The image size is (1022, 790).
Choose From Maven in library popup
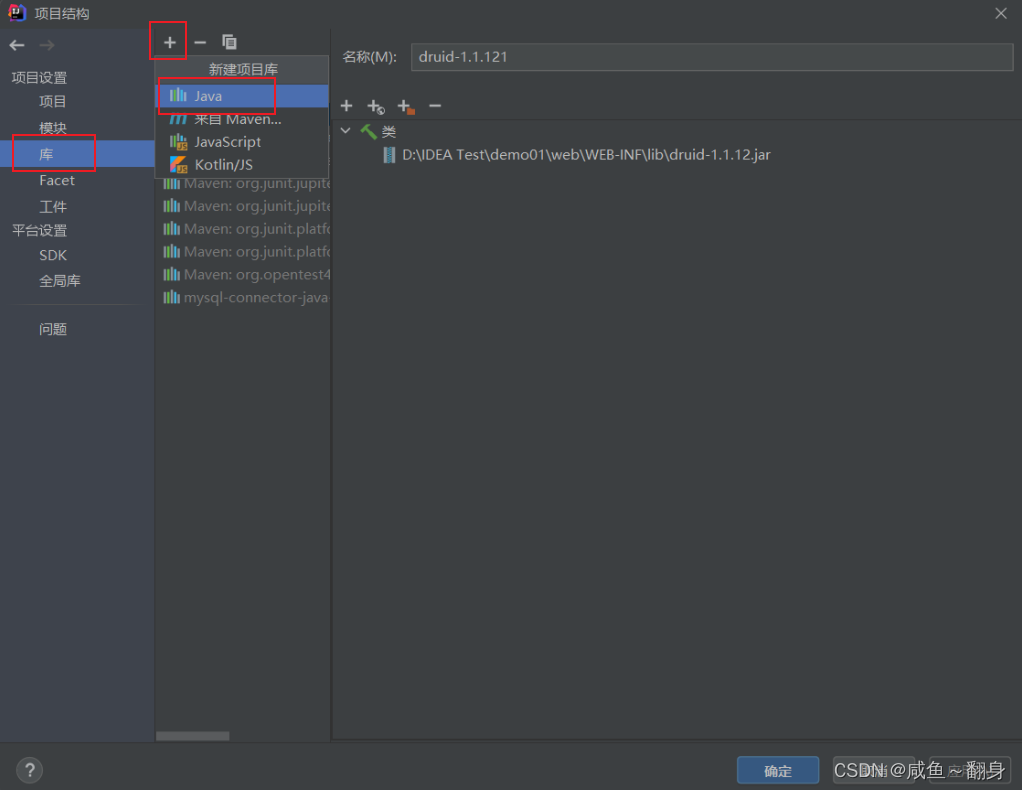coord(242,119)
